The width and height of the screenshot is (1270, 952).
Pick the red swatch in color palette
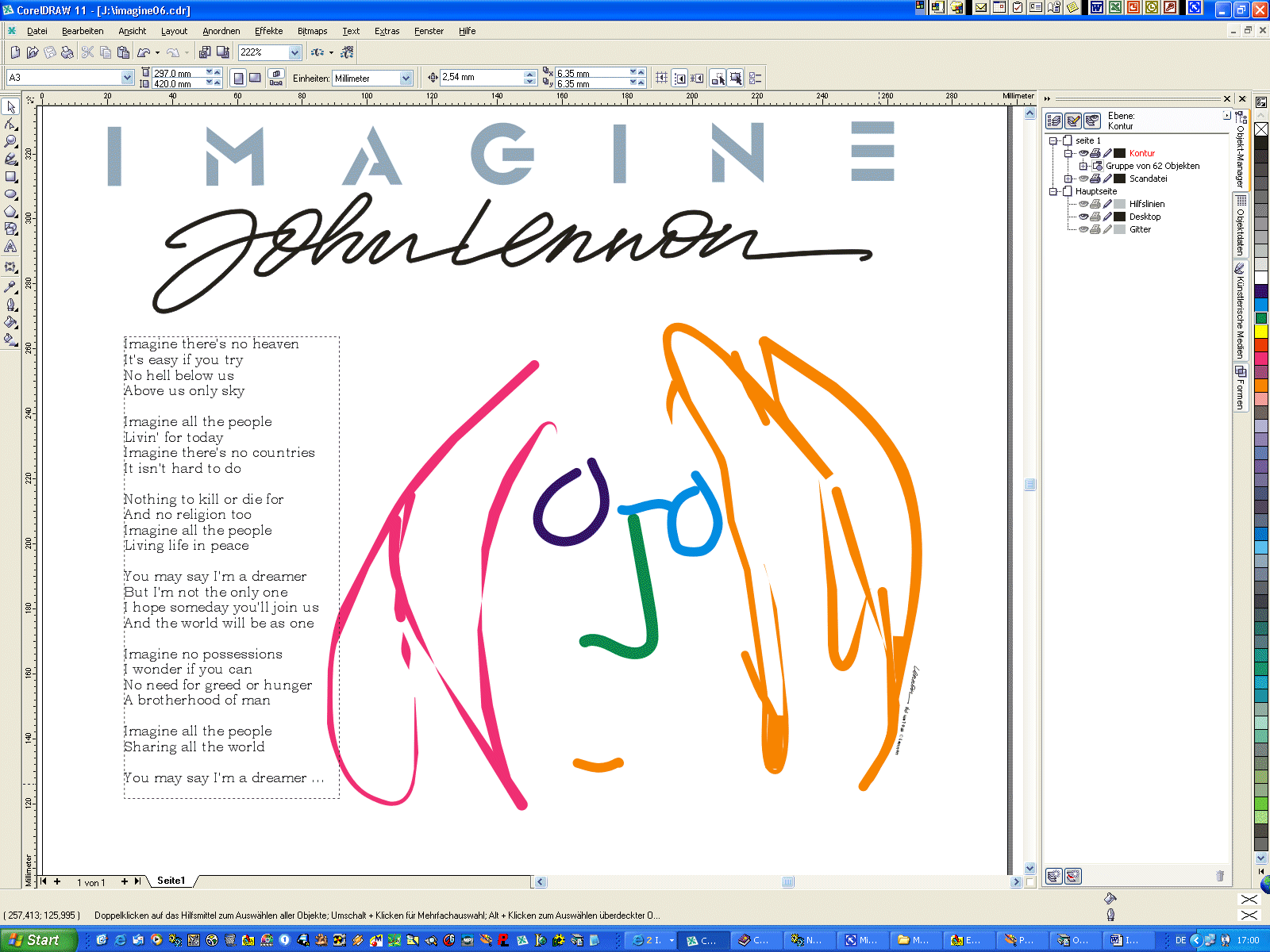tap(1261, 345)
